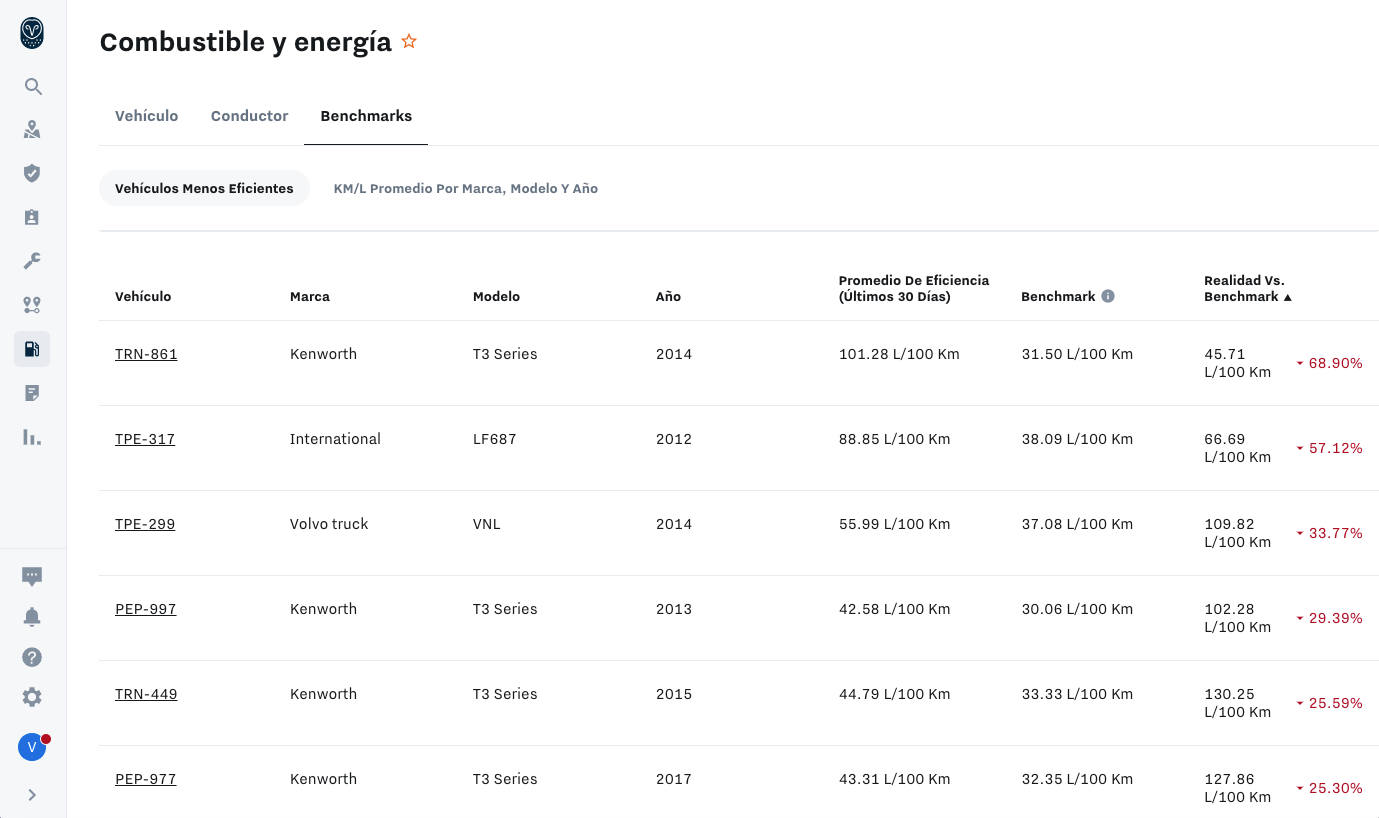Image resolution: width=1379 pixels, height=818 pixels.
Task: Click the Combustible y energía page title
Action: [x=246, y=41]
